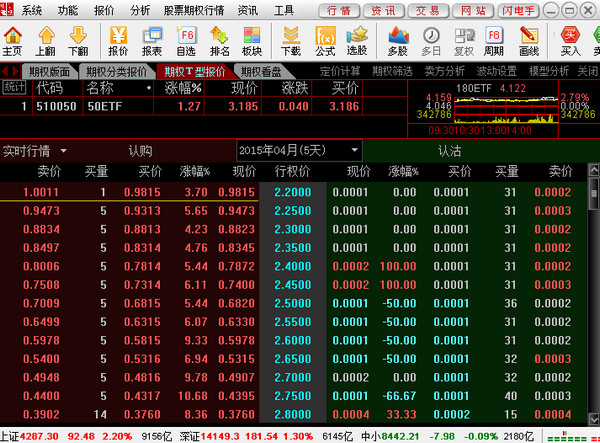Go to previous page with 上翻 icon
Screen dimensions: 600x443
pos(45,40)
